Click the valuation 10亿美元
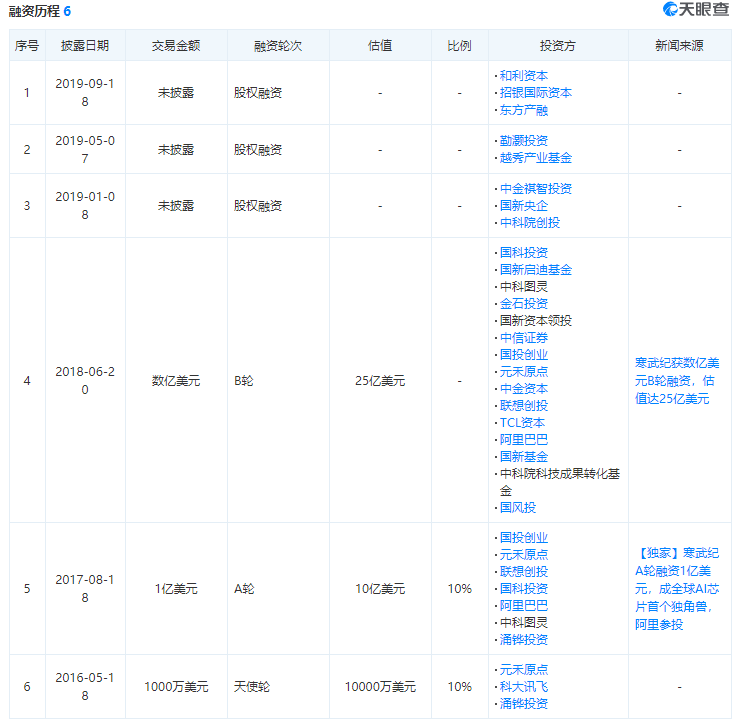 [x=380, y=589]
